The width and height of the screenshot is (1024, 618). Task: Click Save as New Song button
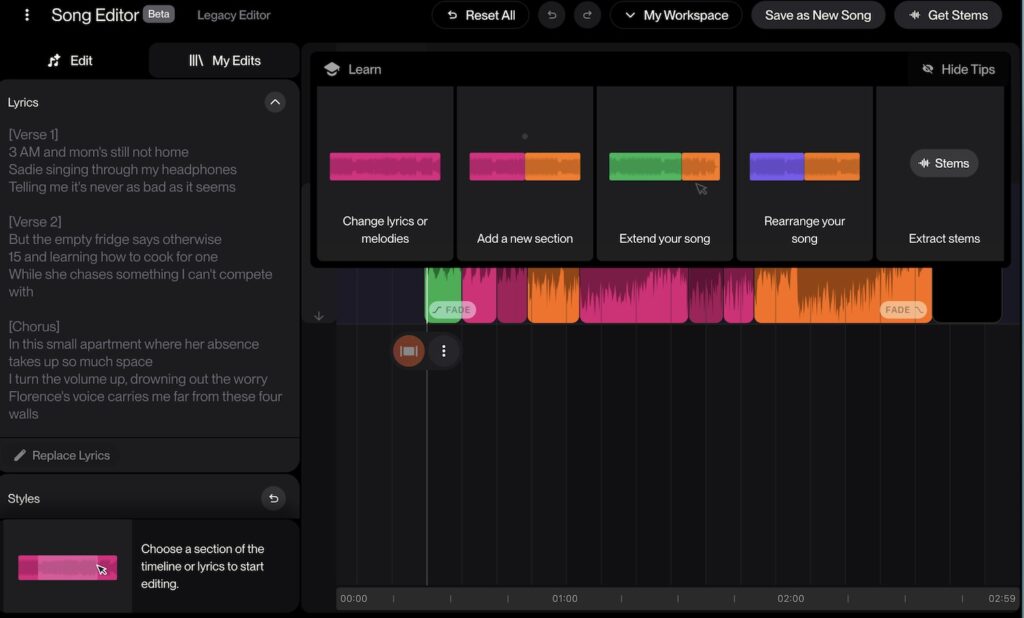pyautogui.click(x=817, y=15)
